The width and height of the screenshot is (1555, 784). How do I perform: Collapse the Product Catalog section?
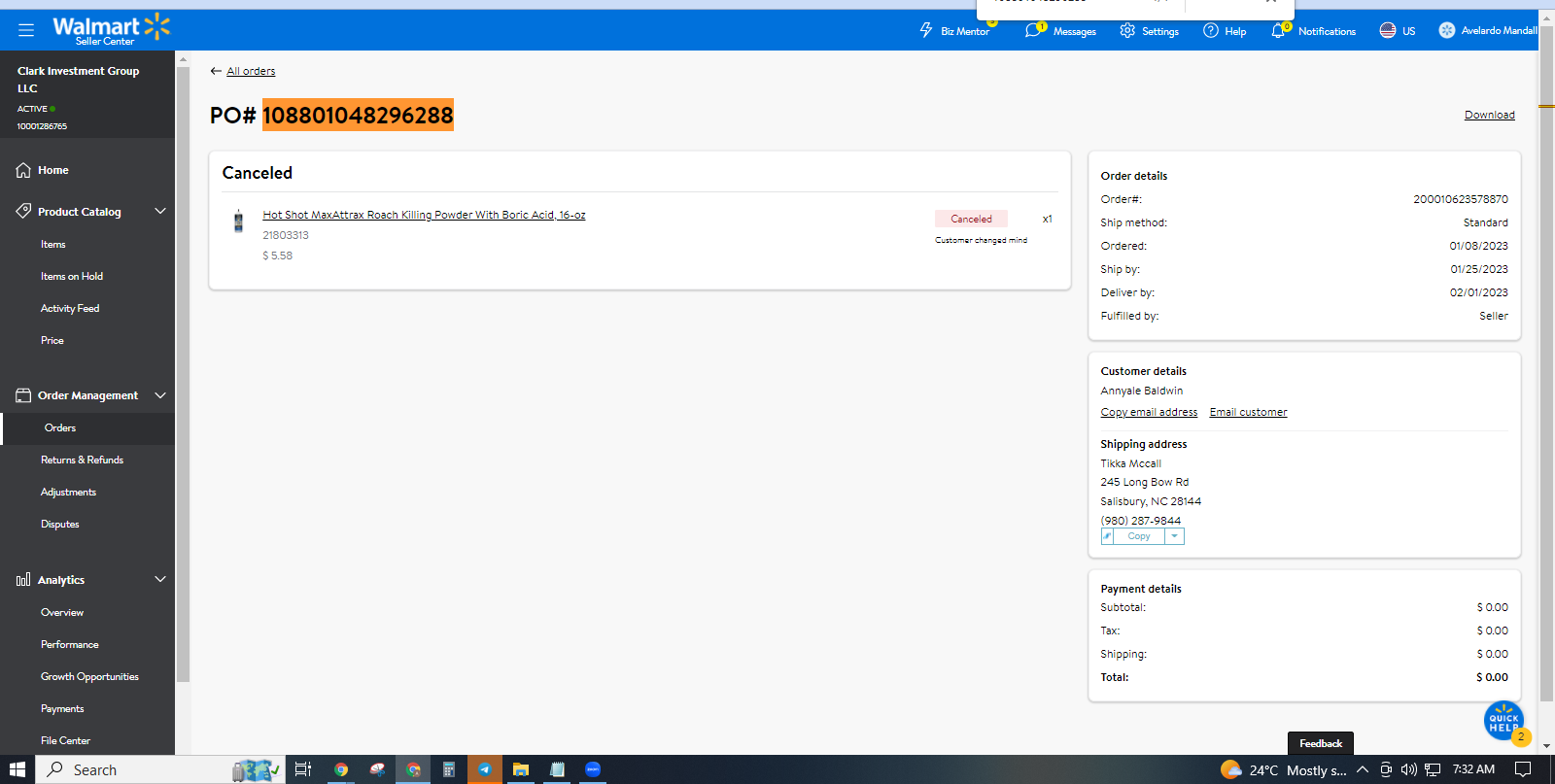click(x=160, y=211)
